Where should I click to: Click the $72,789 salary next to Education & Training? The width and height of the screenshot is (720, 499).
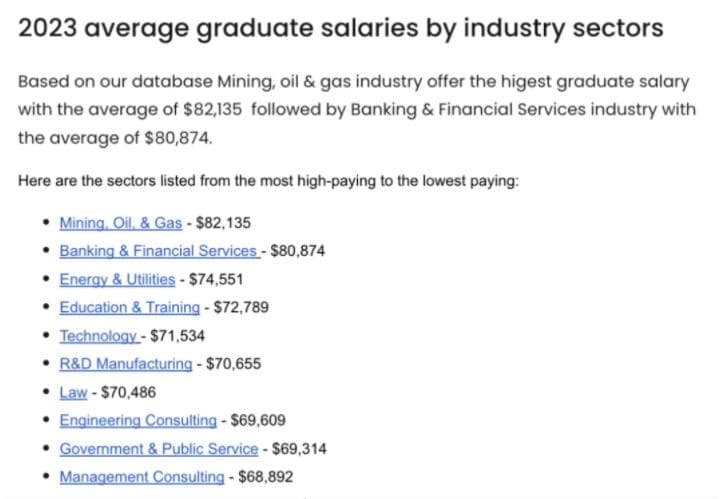point(241,308)
